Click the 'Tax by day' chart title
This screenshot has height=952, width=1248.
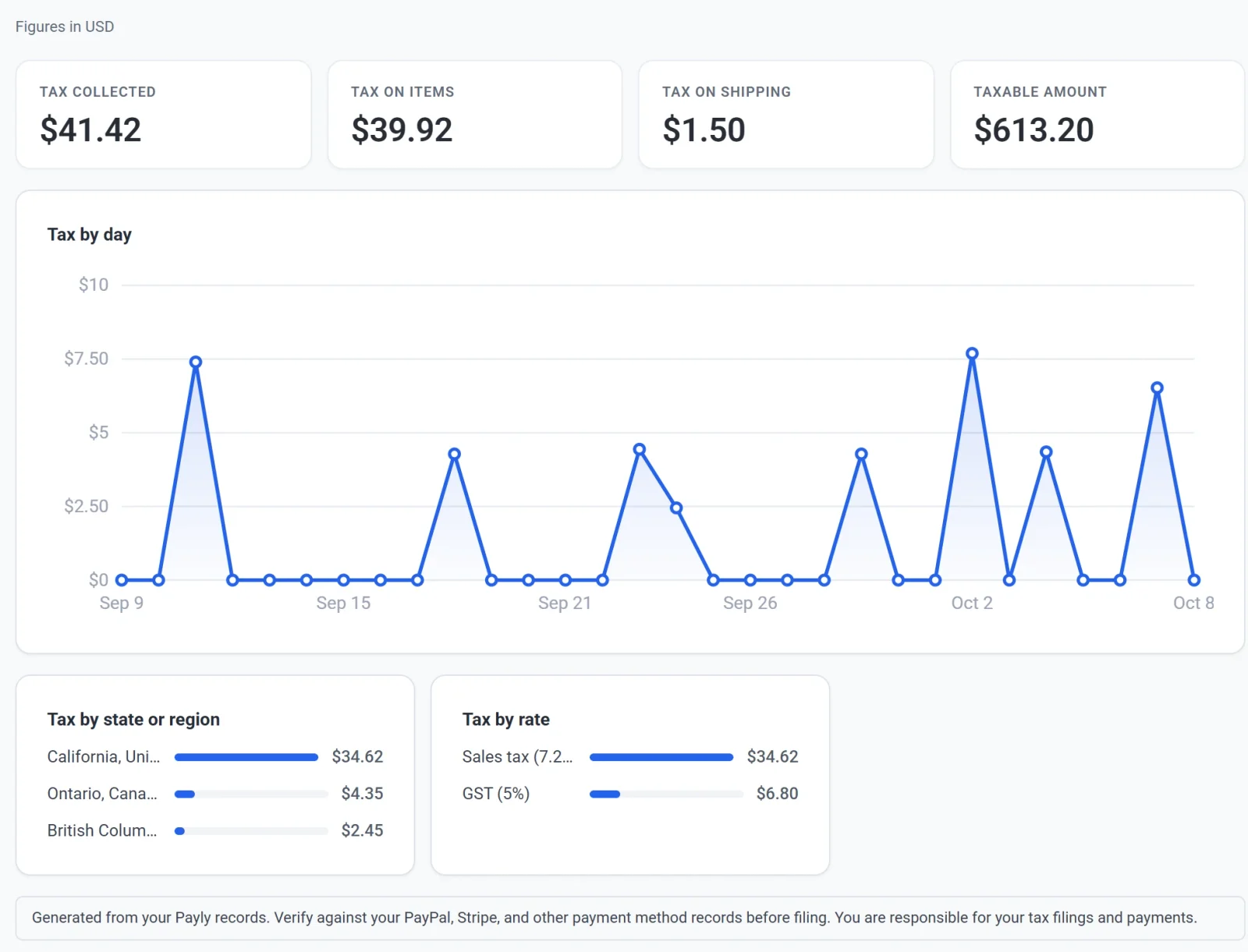89,235
